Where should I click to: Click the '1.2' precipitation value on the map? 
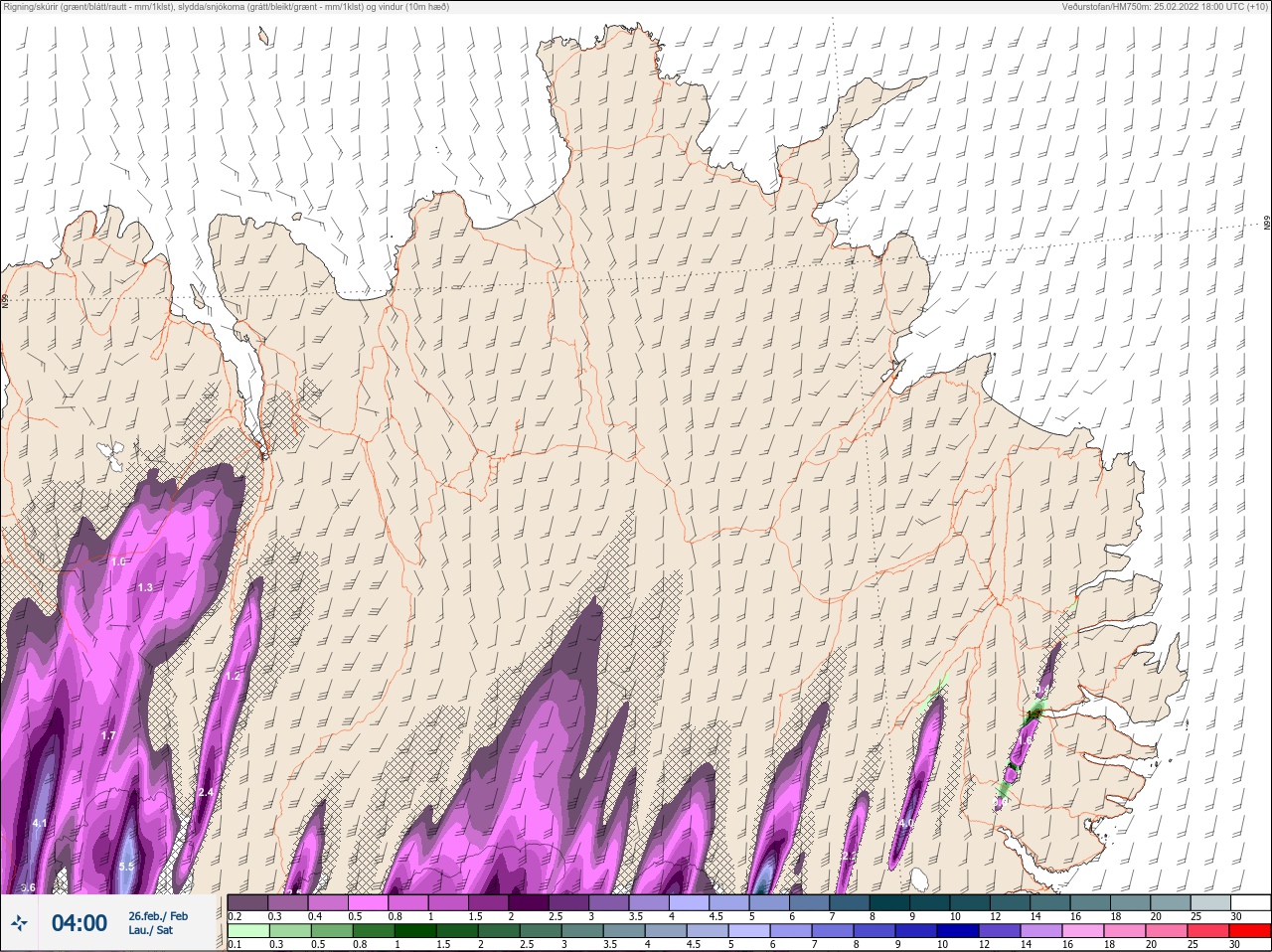233,676
